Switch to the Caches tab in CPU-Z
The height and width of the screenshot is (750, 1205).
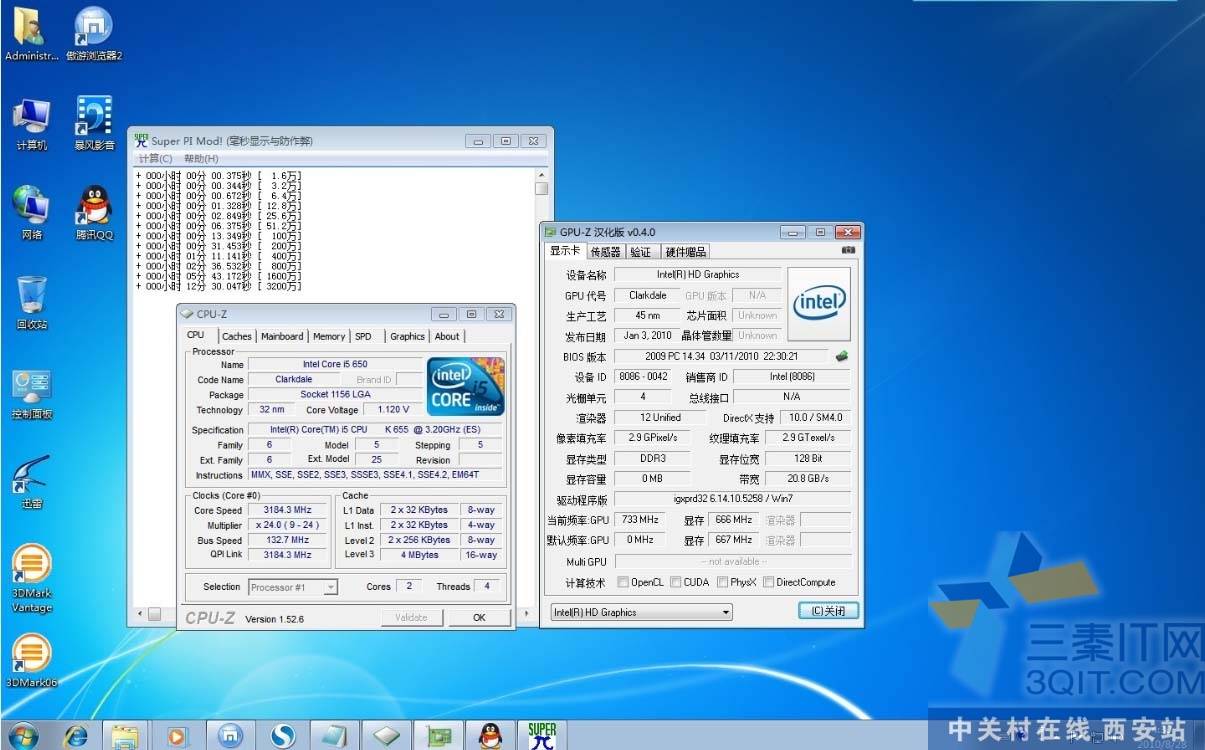point(237,337)
